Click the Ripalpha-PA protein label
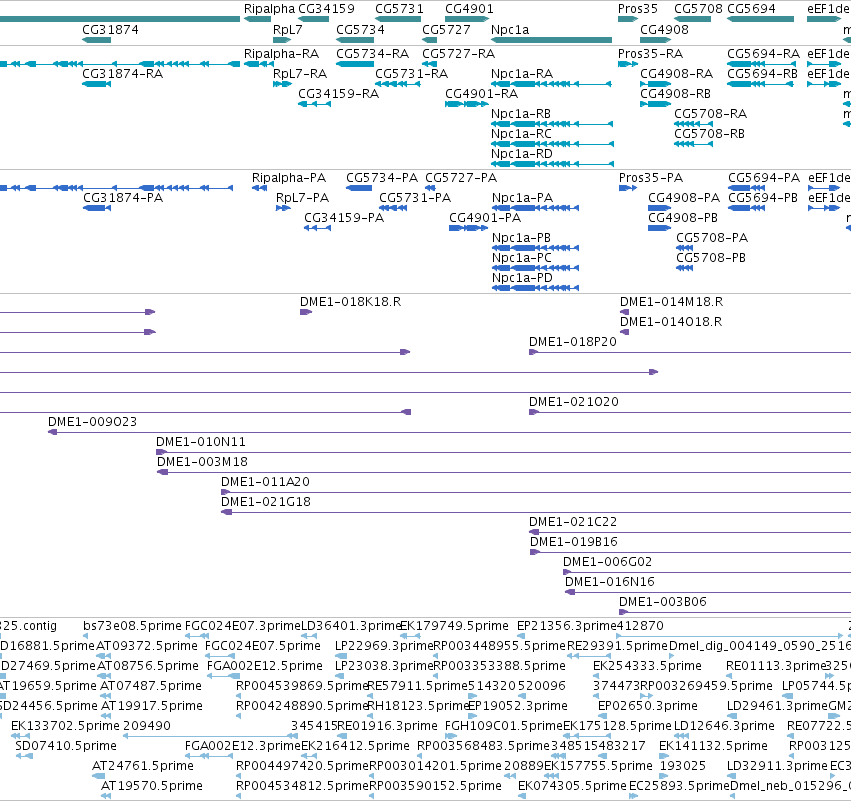851x801 pixels. click(289, 178)
